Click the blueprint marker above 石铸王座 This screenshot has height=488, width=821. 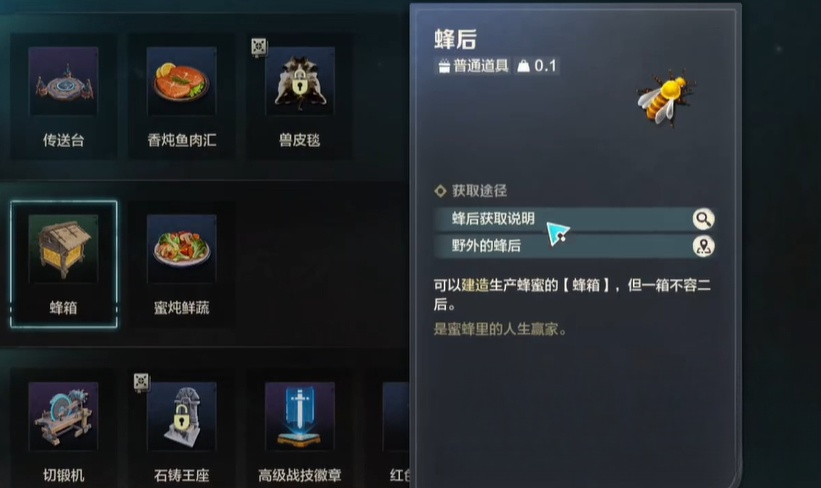point(141,382)
